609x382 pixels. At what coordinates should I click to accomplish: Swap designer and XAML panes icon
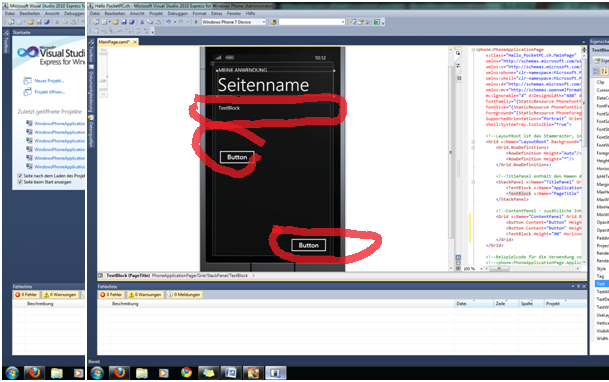pos(458,66)
